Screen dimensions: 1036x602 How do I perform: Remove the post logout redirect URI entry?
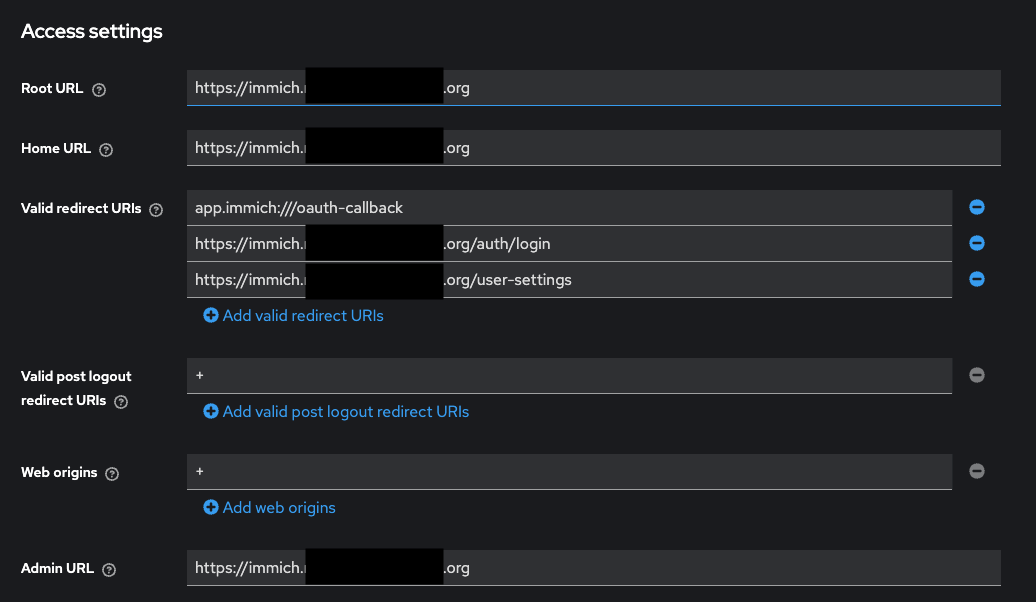point(977,375)
